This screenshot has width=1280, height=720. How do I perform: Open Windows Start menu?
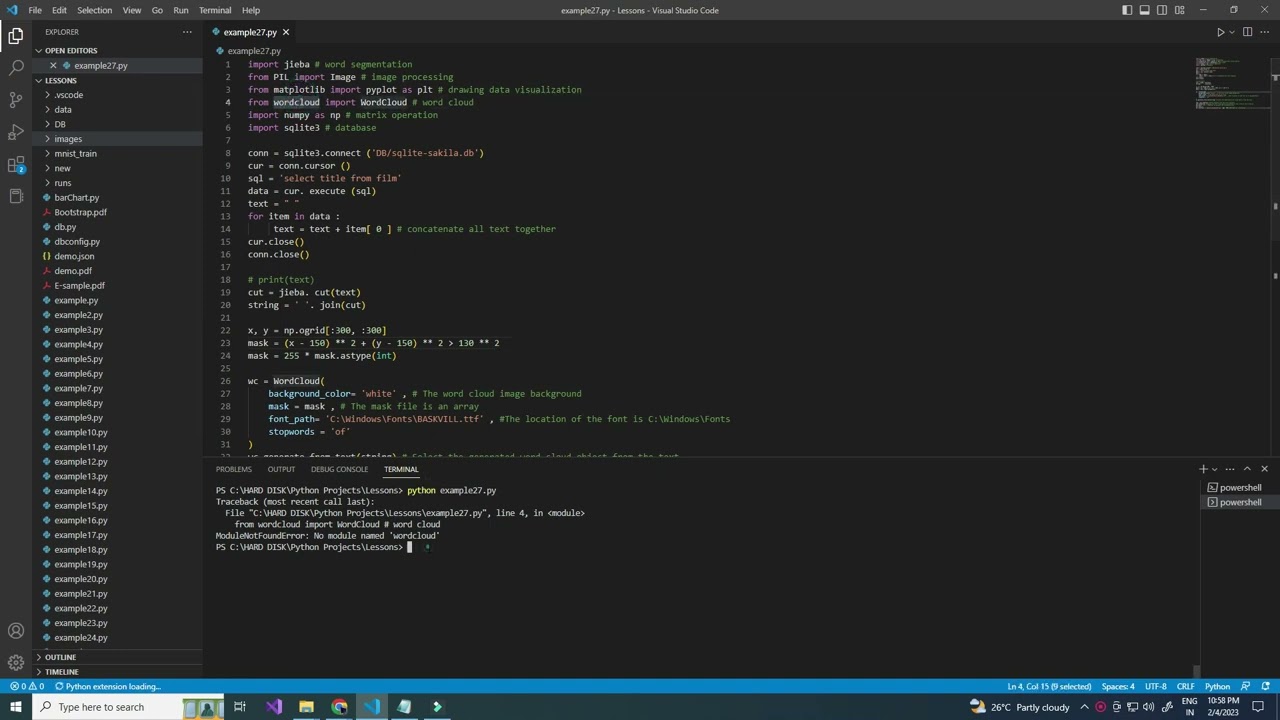tap(16, 707)
